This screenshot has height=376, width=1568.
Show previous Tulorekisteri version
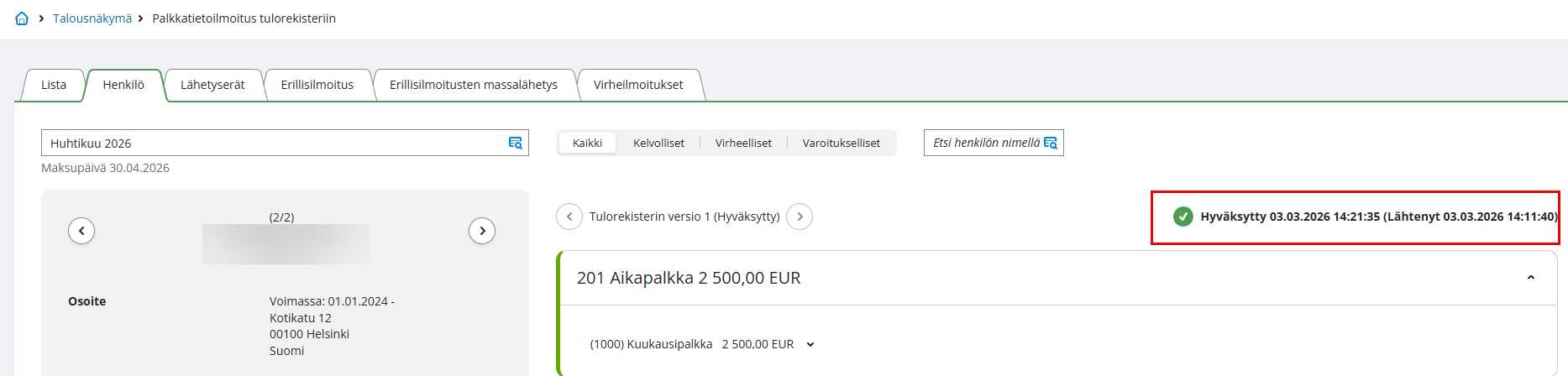[569, 217]
